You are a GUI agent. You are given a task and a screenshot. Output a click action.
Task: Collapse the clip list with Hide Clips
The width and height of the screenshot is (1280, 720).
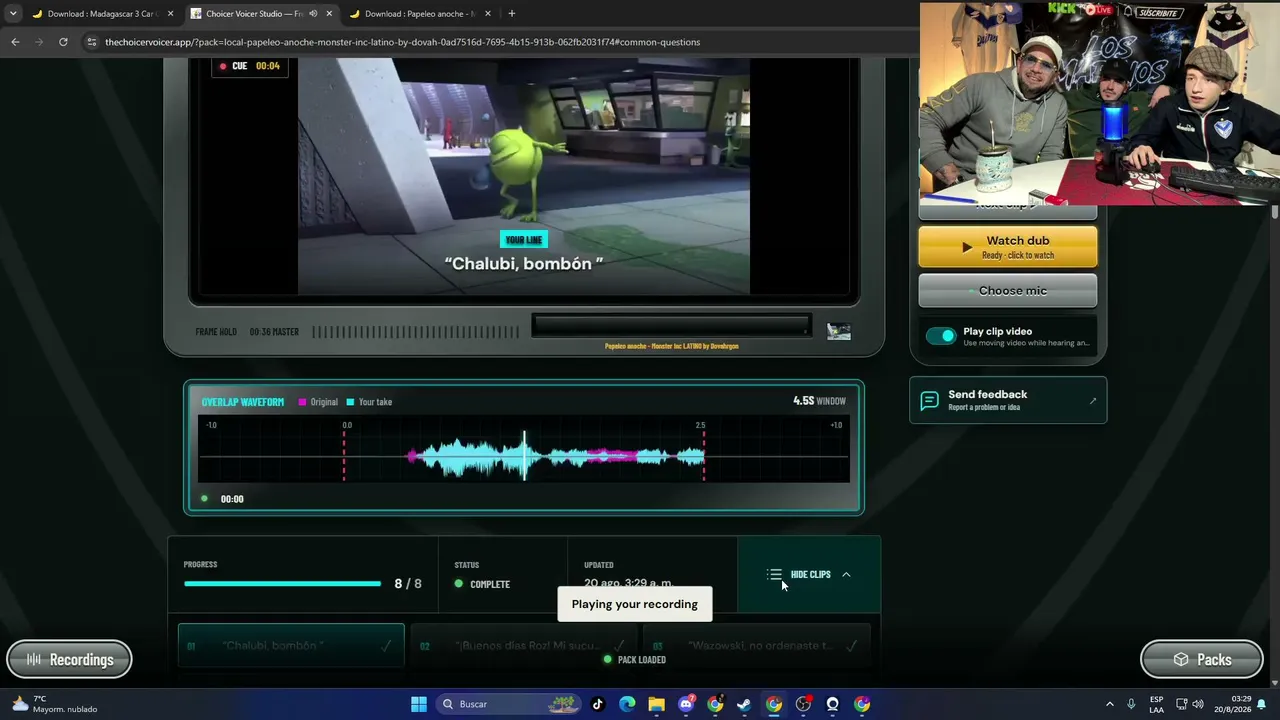809,575
